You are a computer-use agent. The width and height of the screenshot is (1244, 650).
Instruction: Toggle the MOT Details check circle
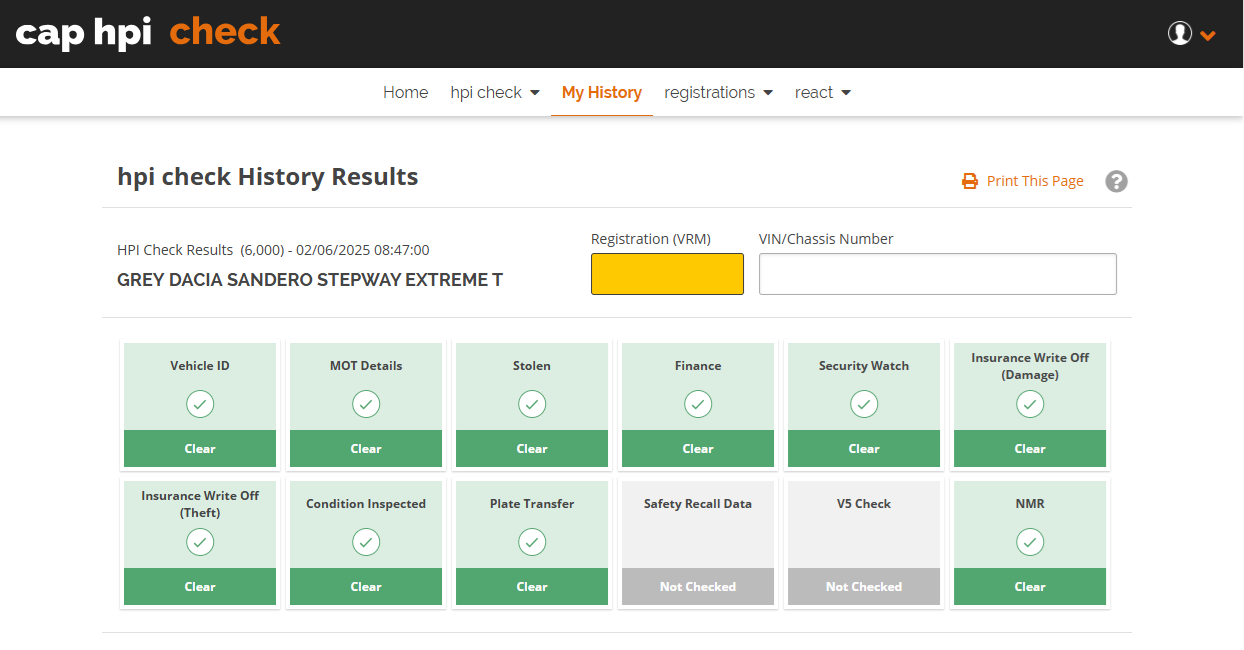coord(365,404)
